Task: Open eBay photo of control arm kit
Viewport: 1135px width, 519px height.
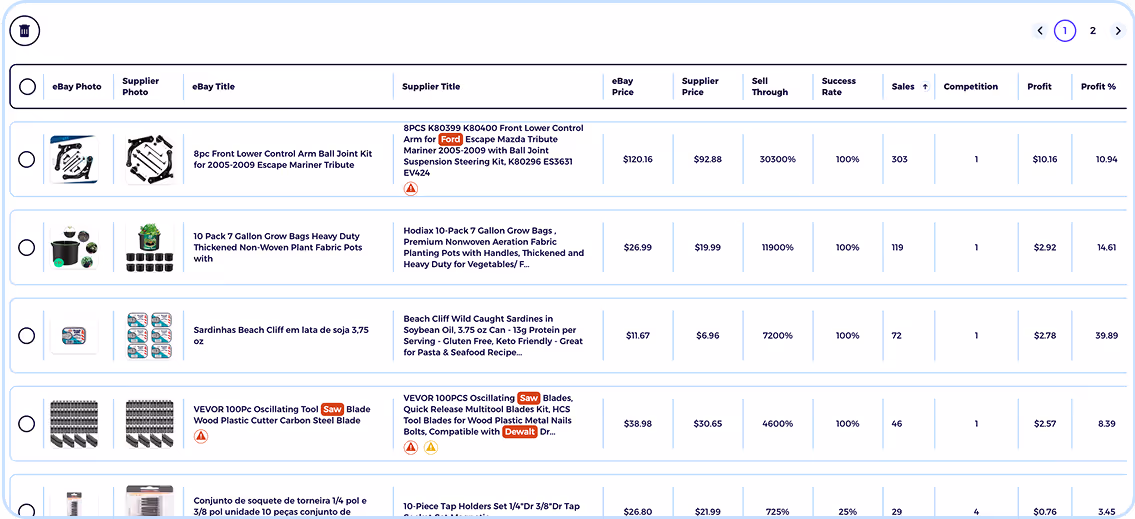Action: (x=75, y=159)
